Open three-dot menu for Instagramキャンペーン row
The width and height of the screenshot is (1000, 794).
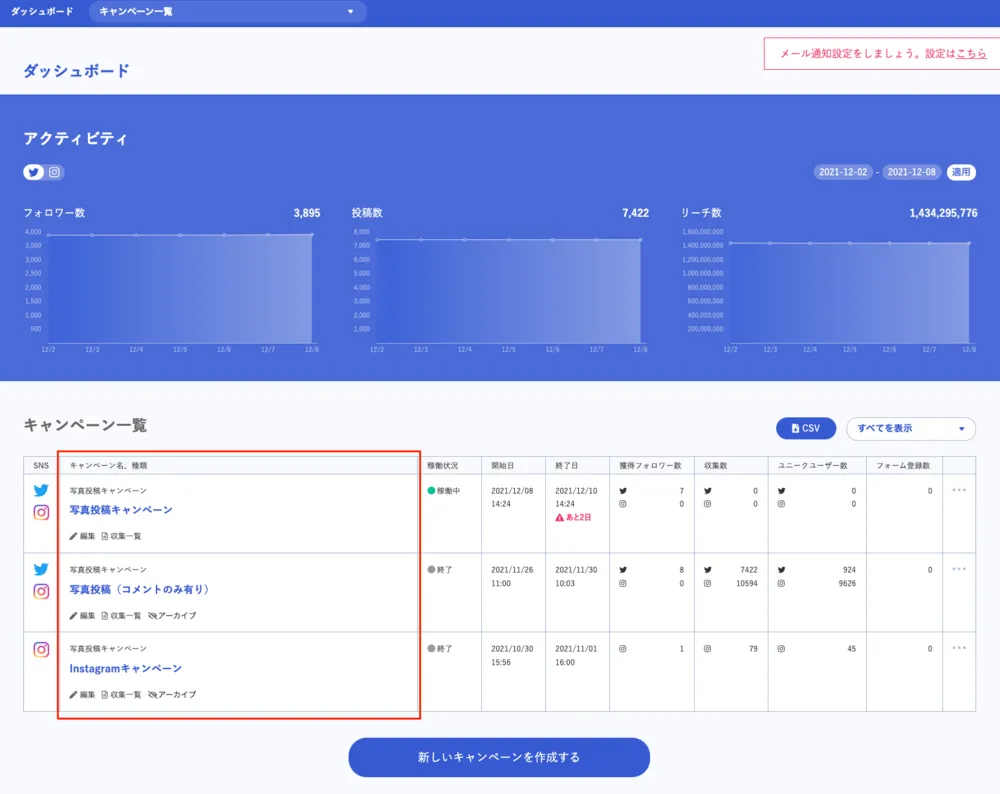[x=959, y=648]
